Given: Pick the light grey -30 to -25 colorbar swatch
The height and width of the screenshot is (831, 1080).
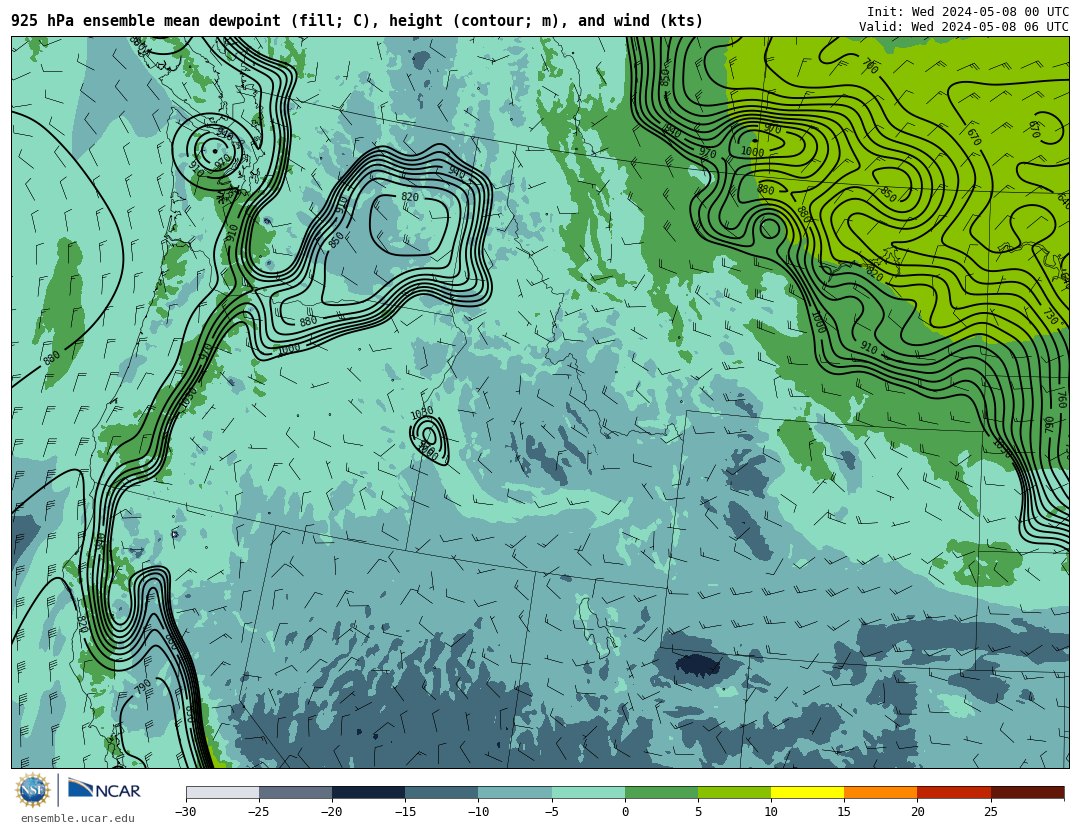Looking at the screenshot, I should (x=222, y=792).
